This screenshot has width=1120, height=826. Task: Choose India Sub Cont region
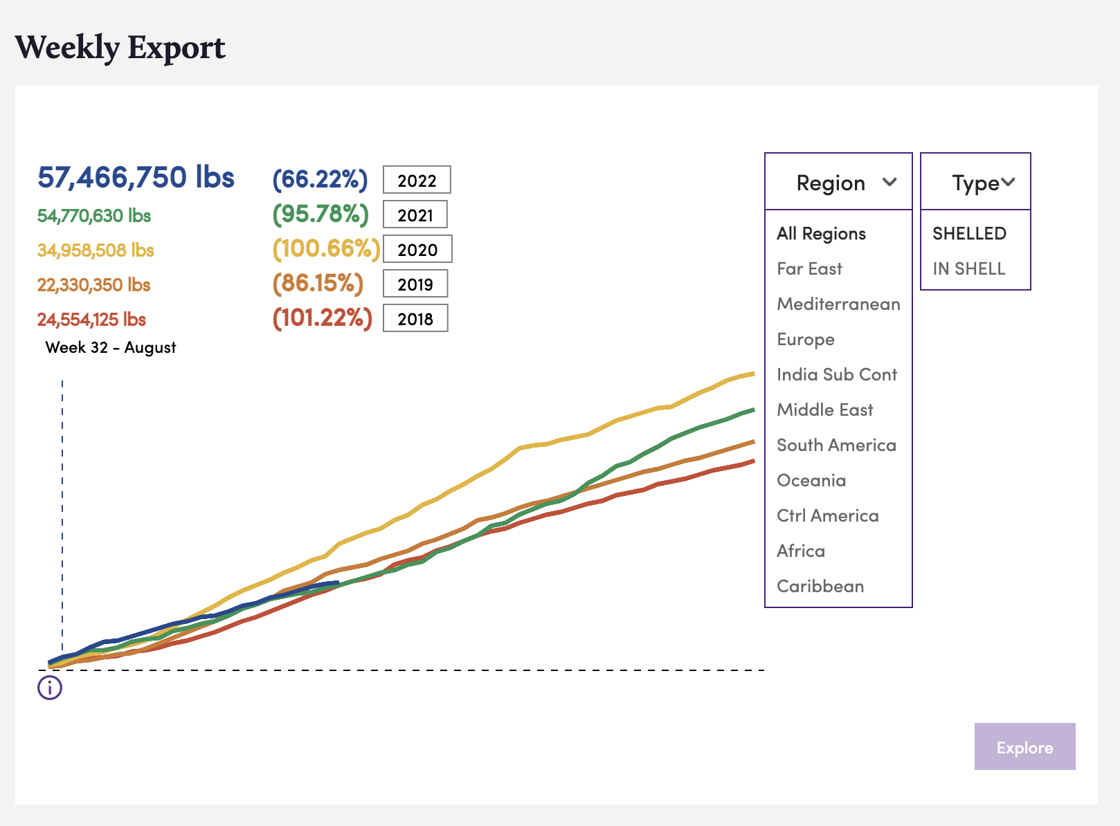click(x=837, y=374)
